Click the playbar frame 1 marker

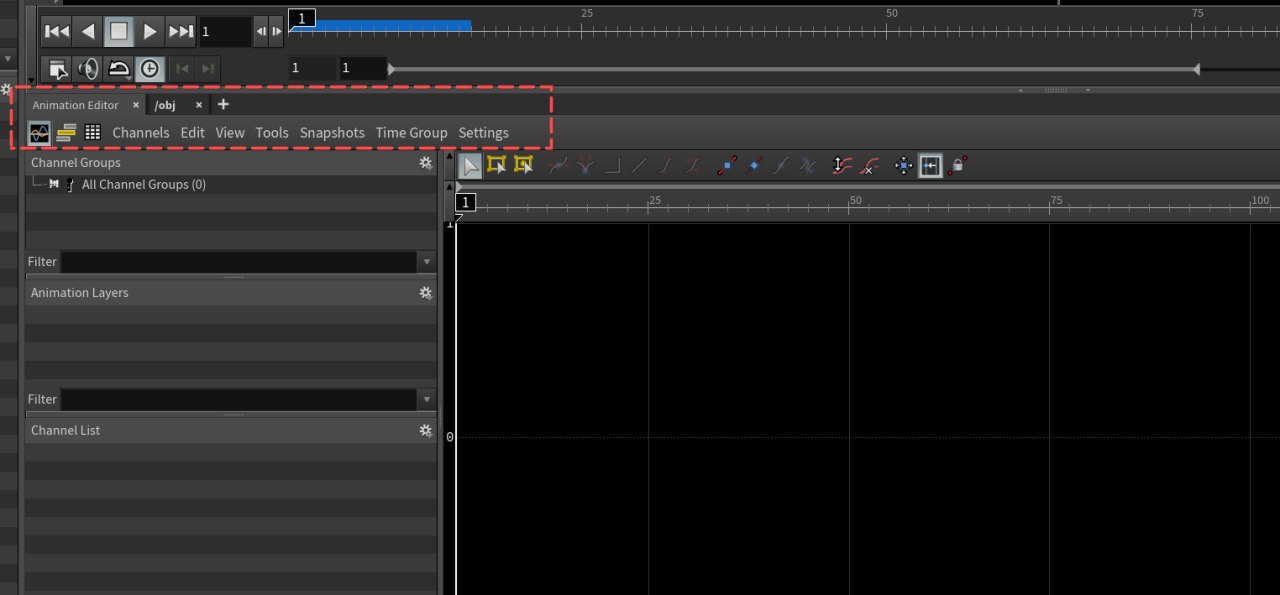(302, 18)
